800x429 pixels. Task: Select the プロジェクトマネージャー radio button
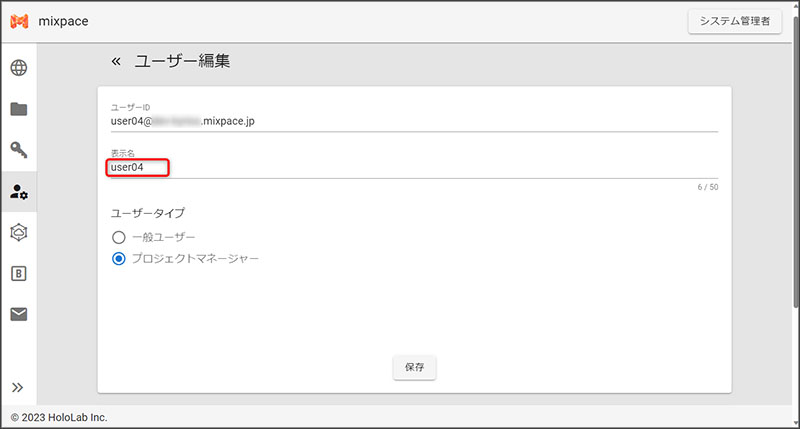tap(118, 259)
